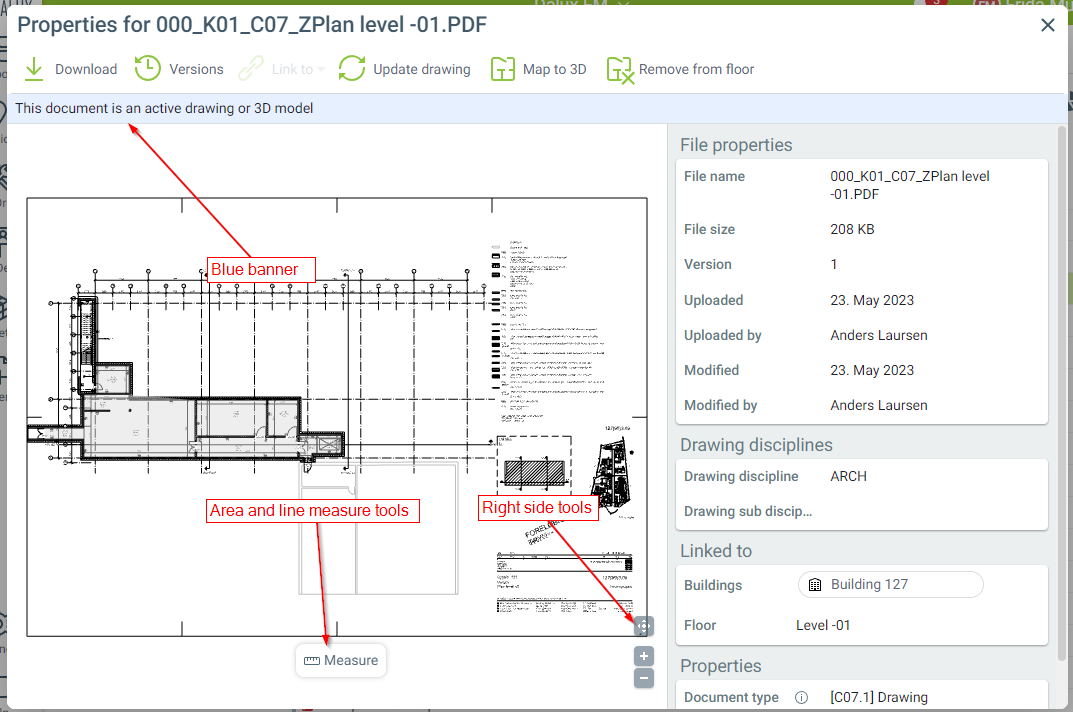Image resolution: width=1073 pixels, height=712 pixels.
Task: Click the Update drawing refresh icon
Action: [x=352, y=69]
